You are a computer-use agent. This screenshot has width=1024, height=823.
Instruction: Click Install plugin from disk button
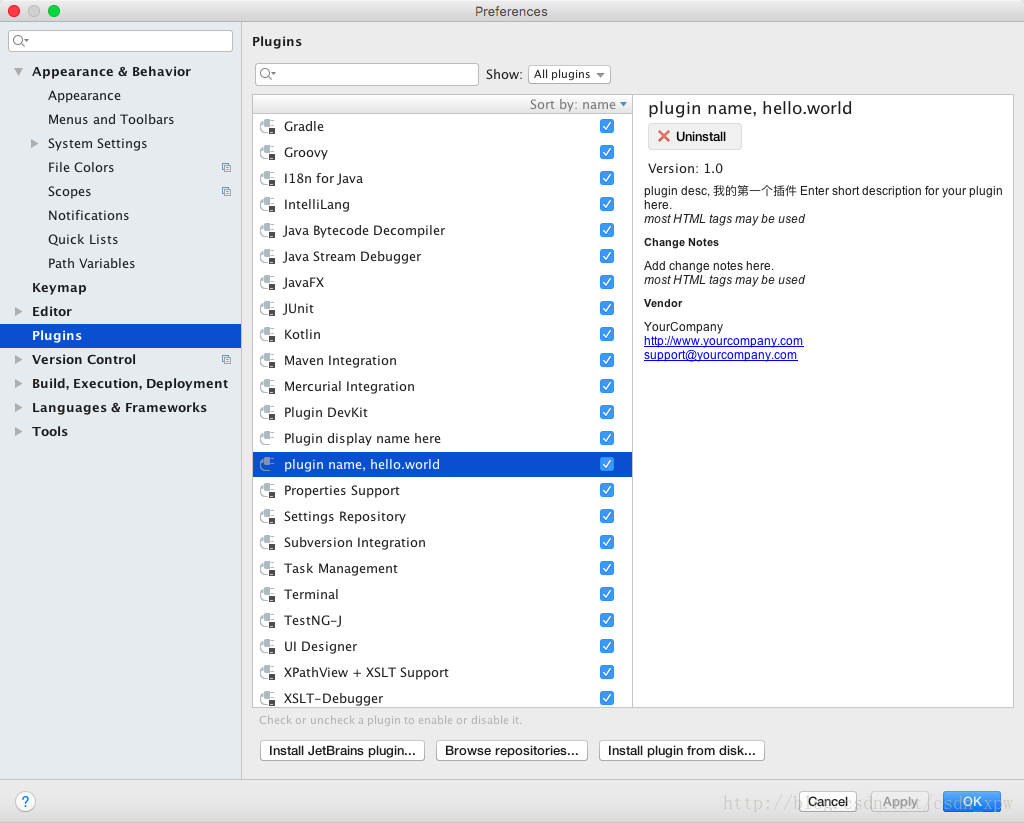click(682, 750)
